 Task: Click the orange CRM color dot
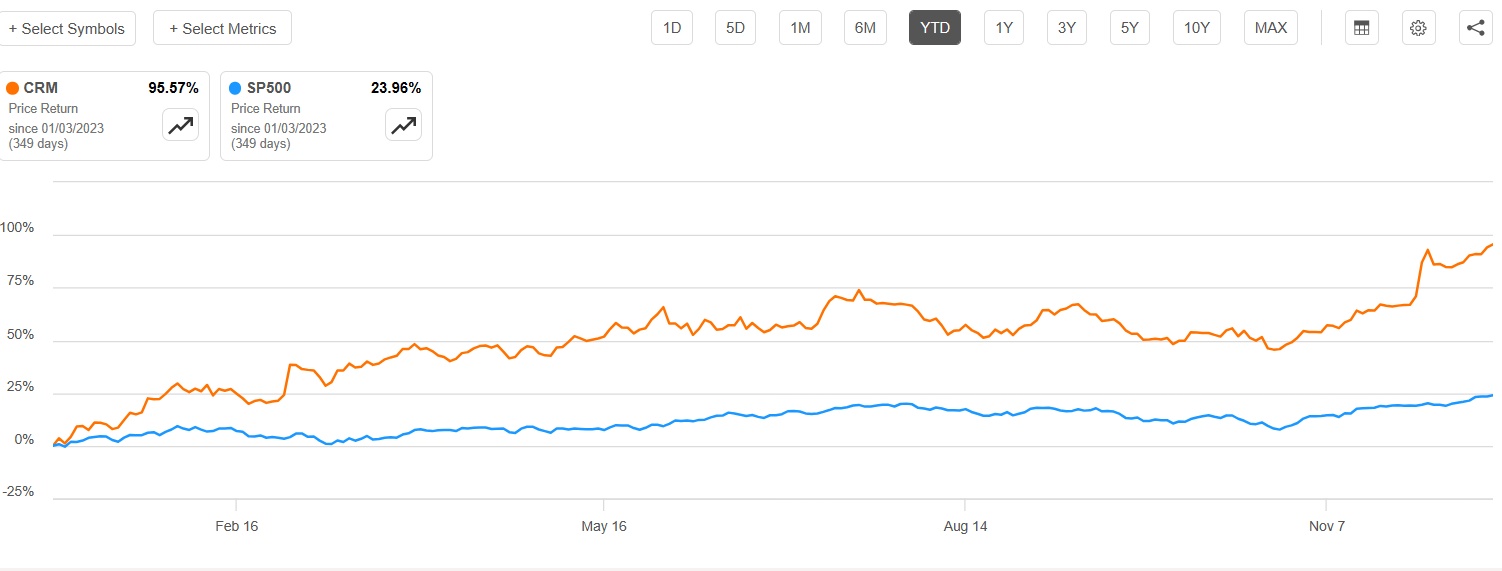click(13, 88)
